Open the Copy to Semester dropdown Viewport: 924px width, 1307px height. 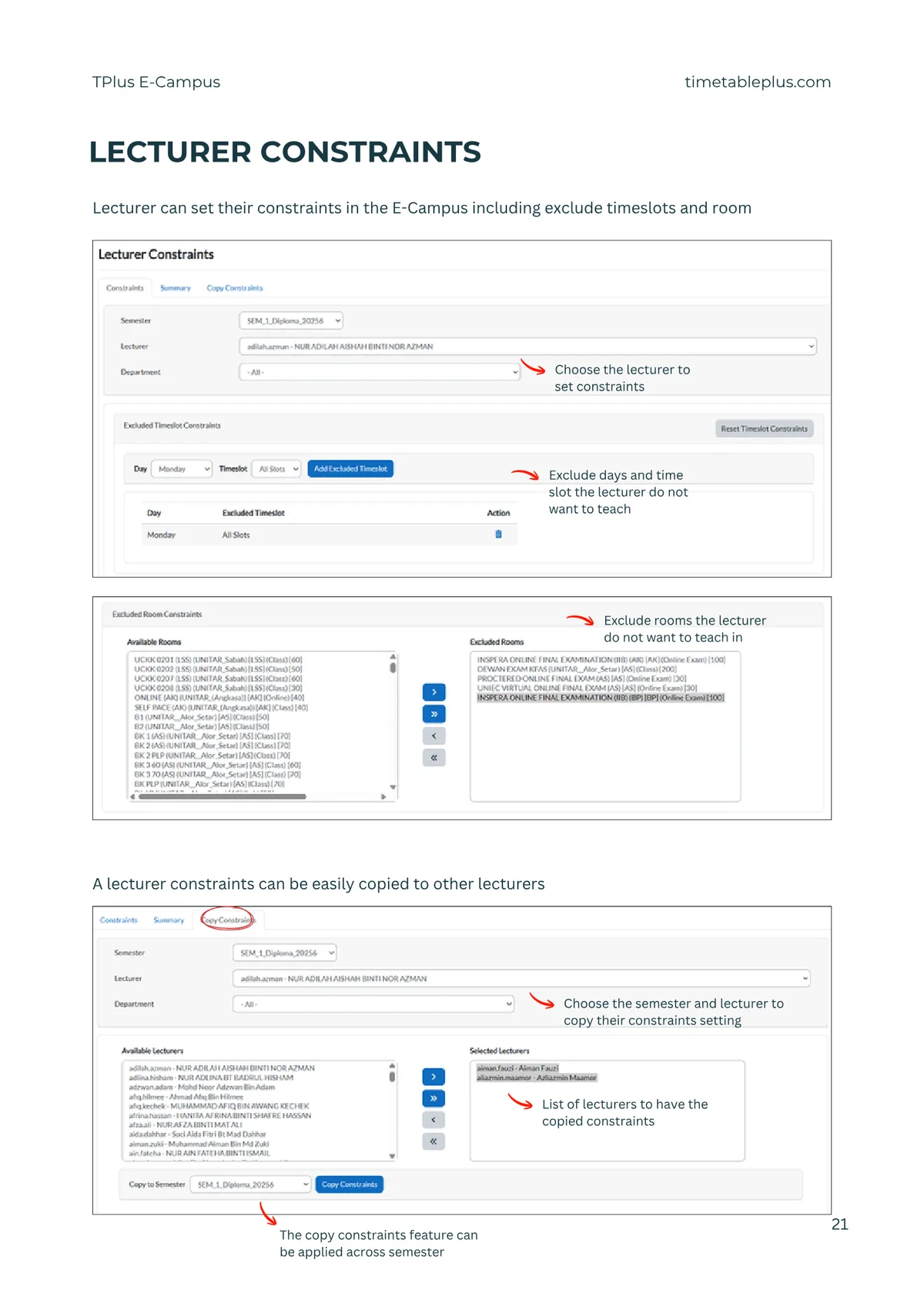(x=251, y=1185)
